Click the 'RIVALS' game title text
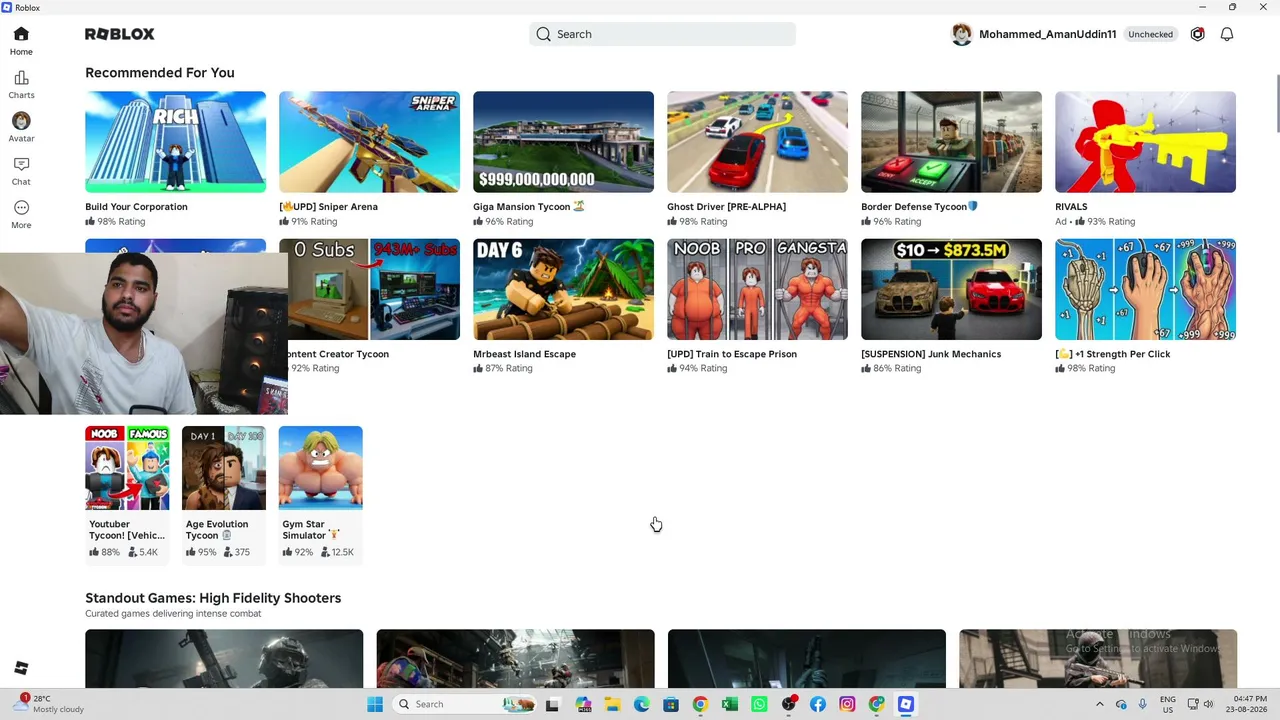Viewport: 1280px width, 720px height. pyautogui.click(x=1071, y=207)
